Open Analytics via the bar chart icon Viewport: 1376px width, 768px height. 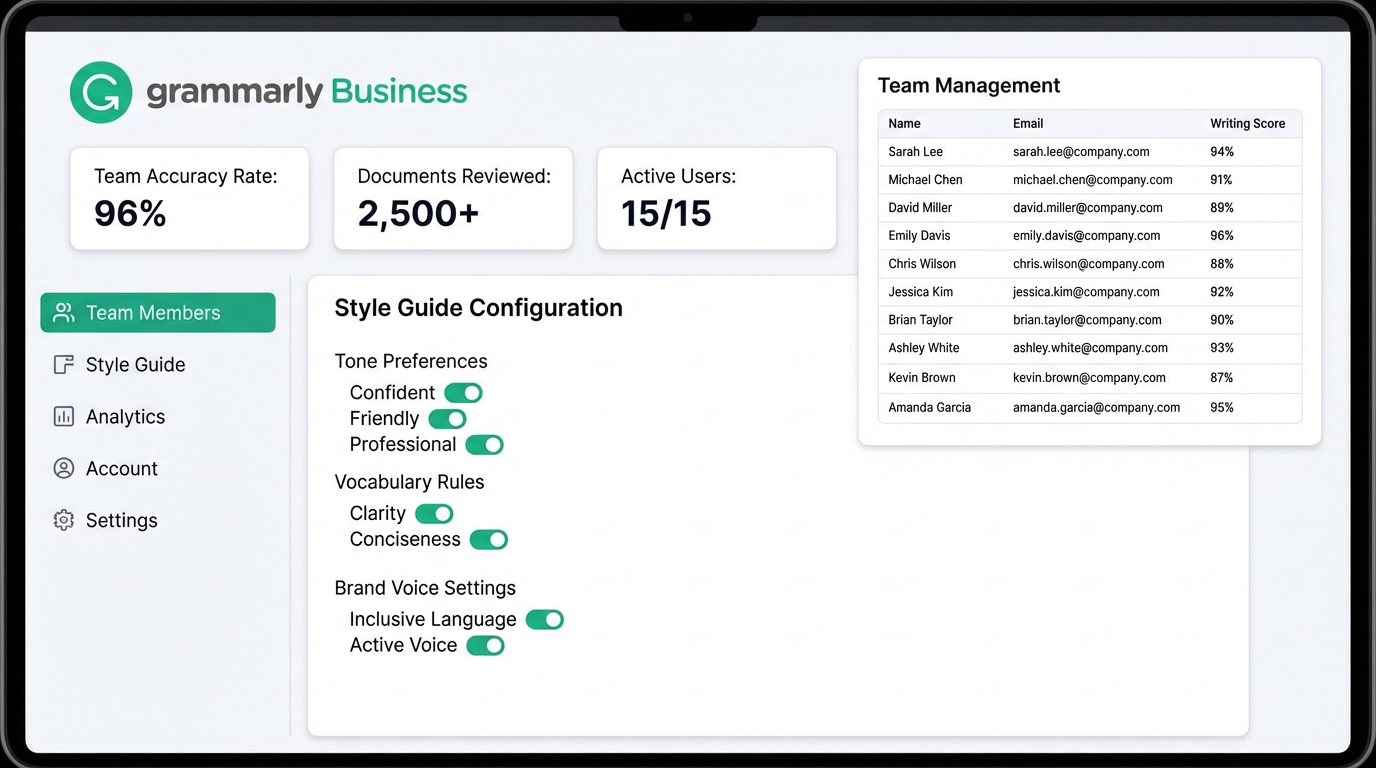(x=63, y=416)
